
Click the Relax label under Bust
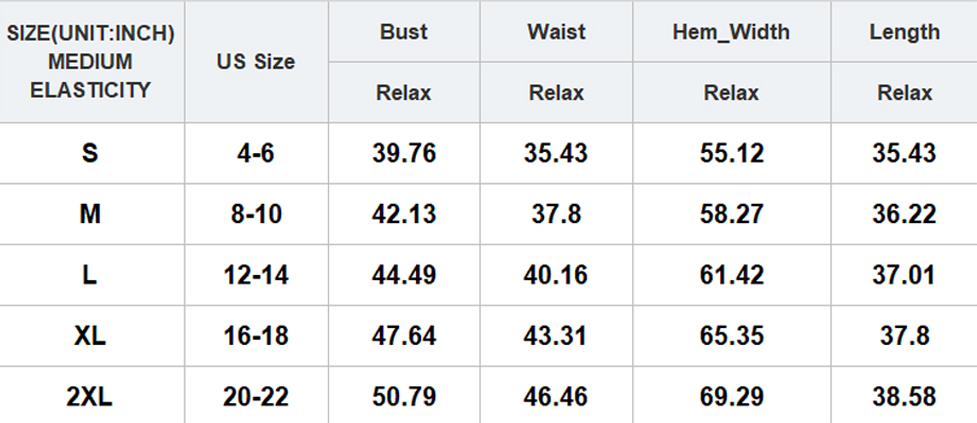click(403, 93)
